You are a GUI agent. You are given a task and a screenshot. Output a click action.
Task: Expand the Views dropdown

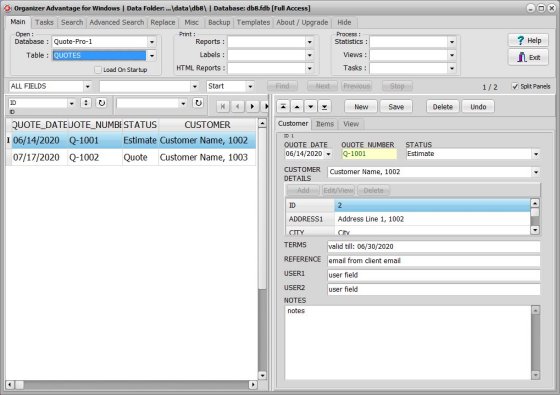(452, 55)
